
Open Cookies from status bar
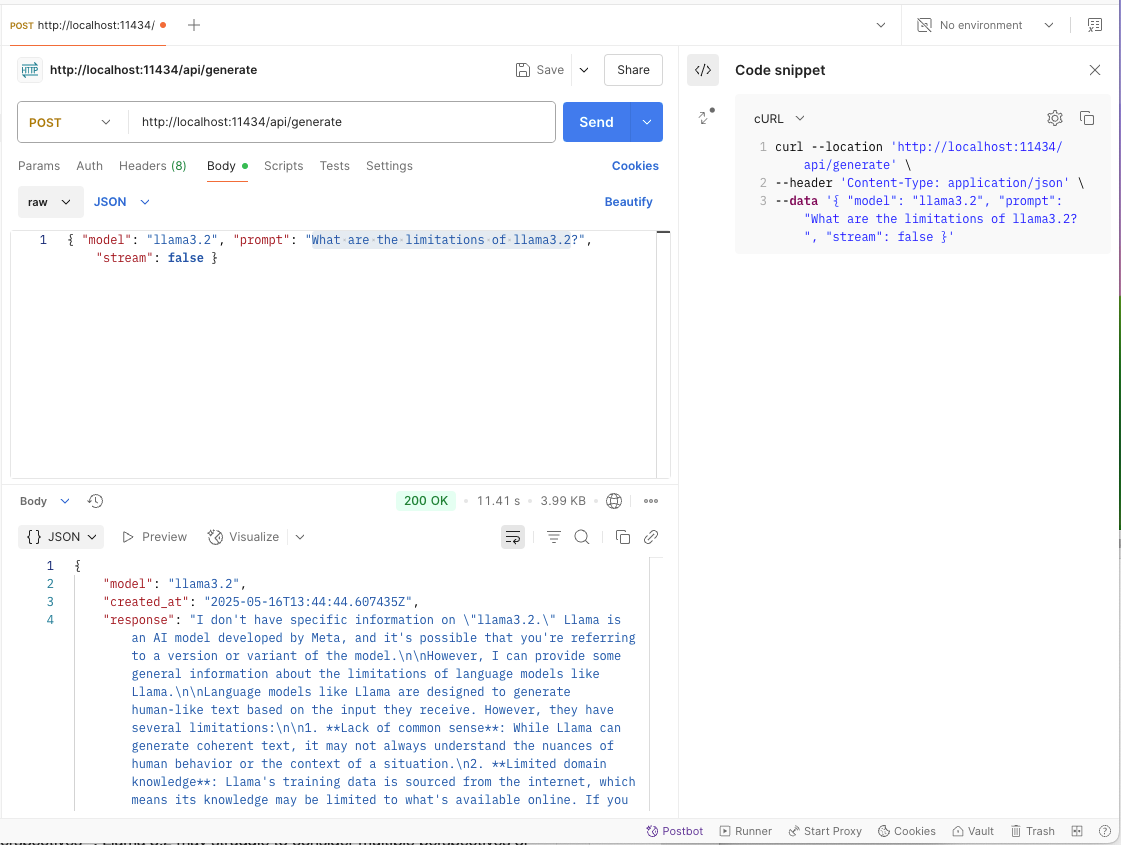click(x=907, y=831)
